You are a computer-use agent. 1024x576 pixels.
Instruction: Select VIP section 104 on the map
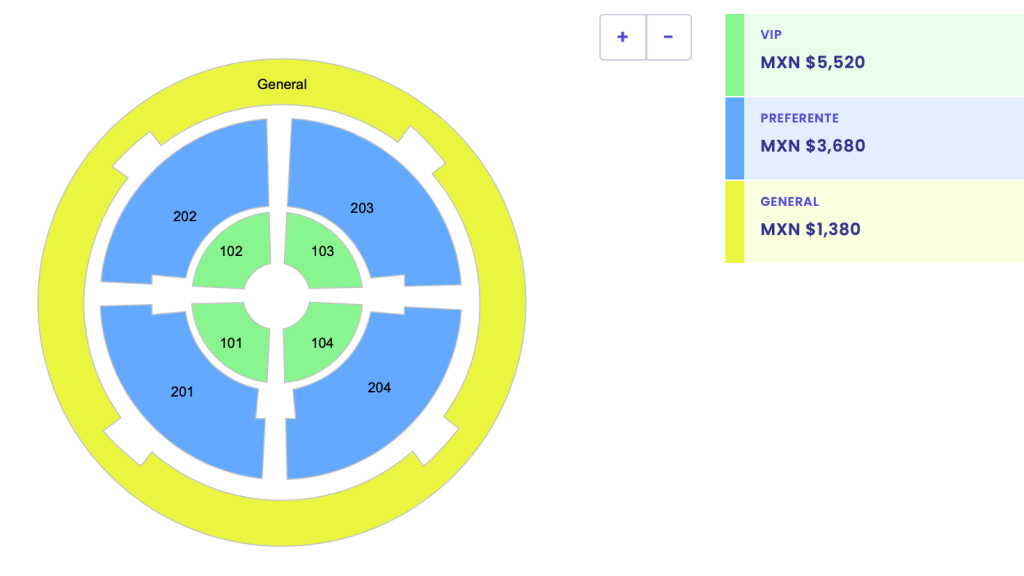point(320,342)
